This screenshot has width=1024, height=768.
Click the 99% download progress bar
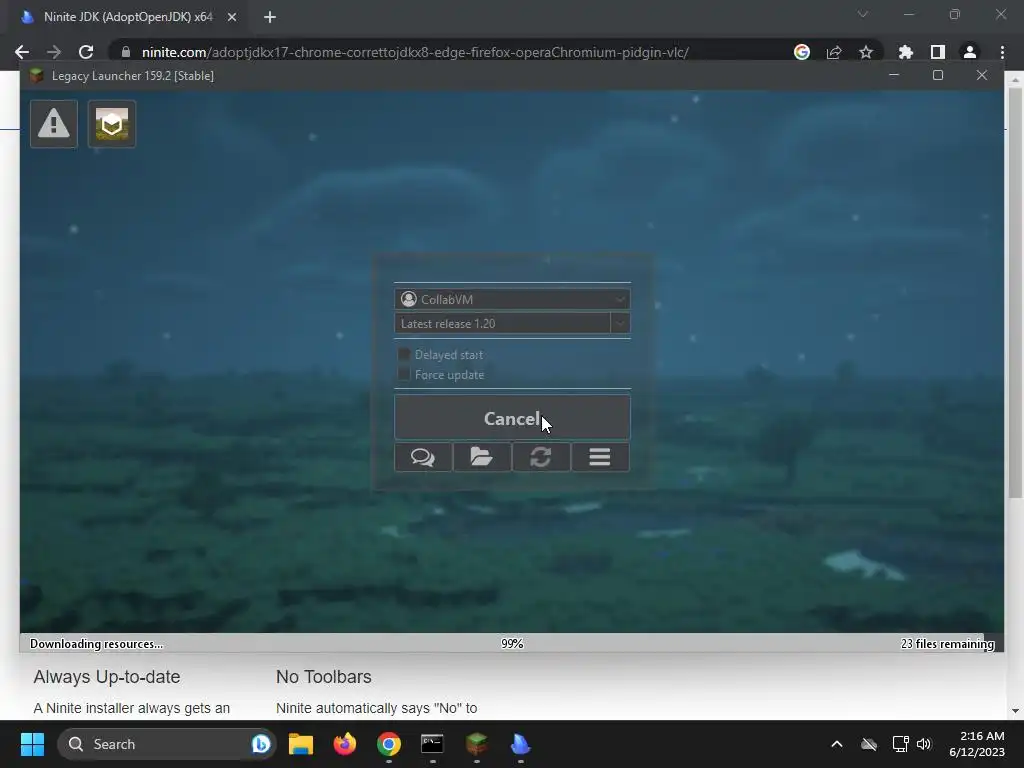(x=512, y=643)
